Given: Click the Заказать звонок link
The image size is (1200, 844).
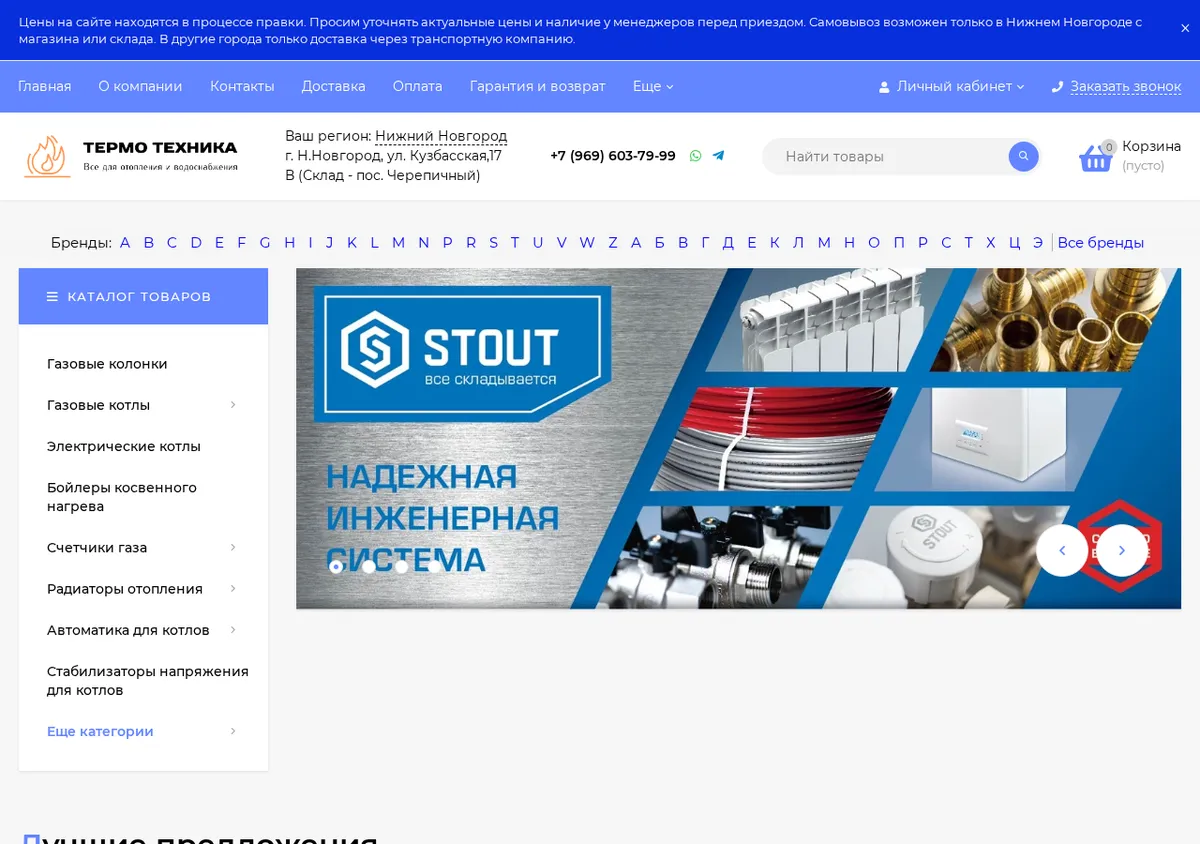Looking at the screenshot, I should [1126, 87].
